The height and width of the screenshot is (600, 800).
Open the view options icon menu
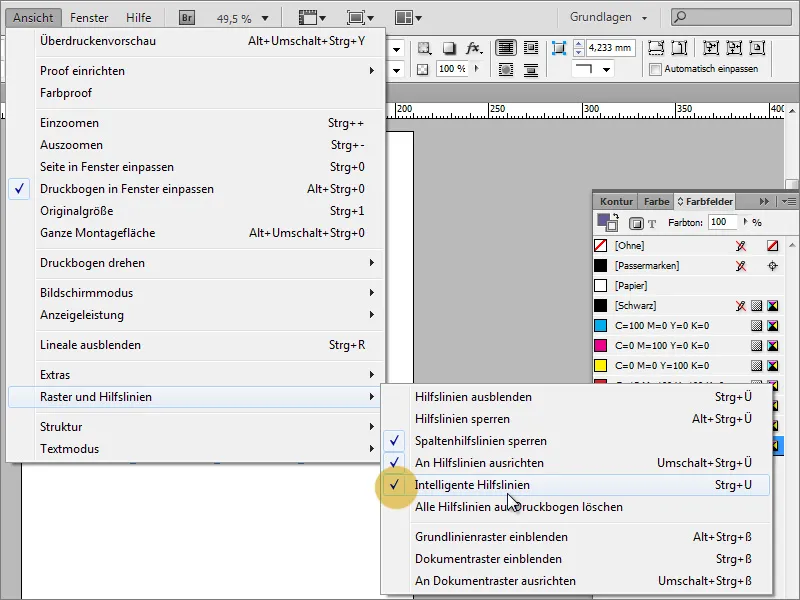[x=312, y=18]
